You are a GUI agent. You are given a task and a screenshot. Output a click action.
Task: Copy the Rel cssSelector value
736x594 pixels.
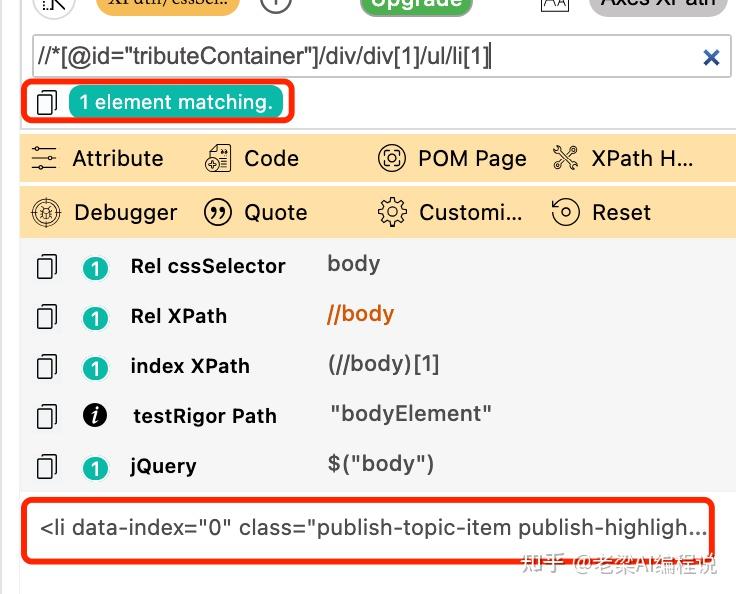click(x=46, y=266)
